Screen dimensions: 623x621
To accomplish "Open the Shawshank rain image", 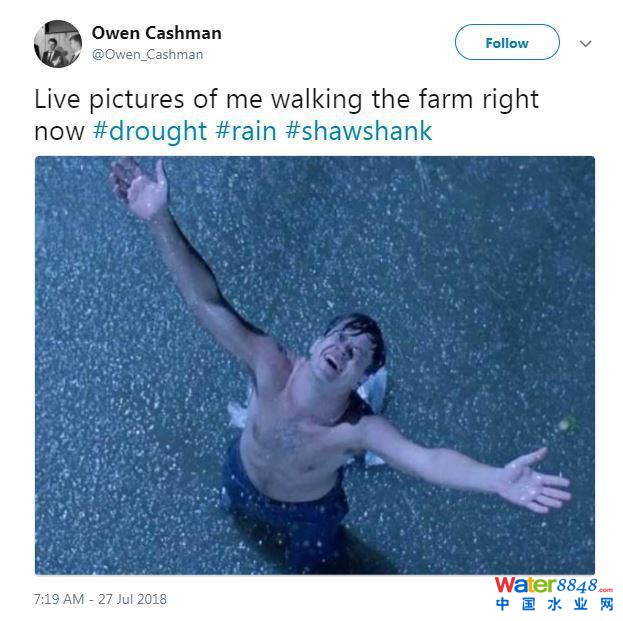I will click(315, 365).
